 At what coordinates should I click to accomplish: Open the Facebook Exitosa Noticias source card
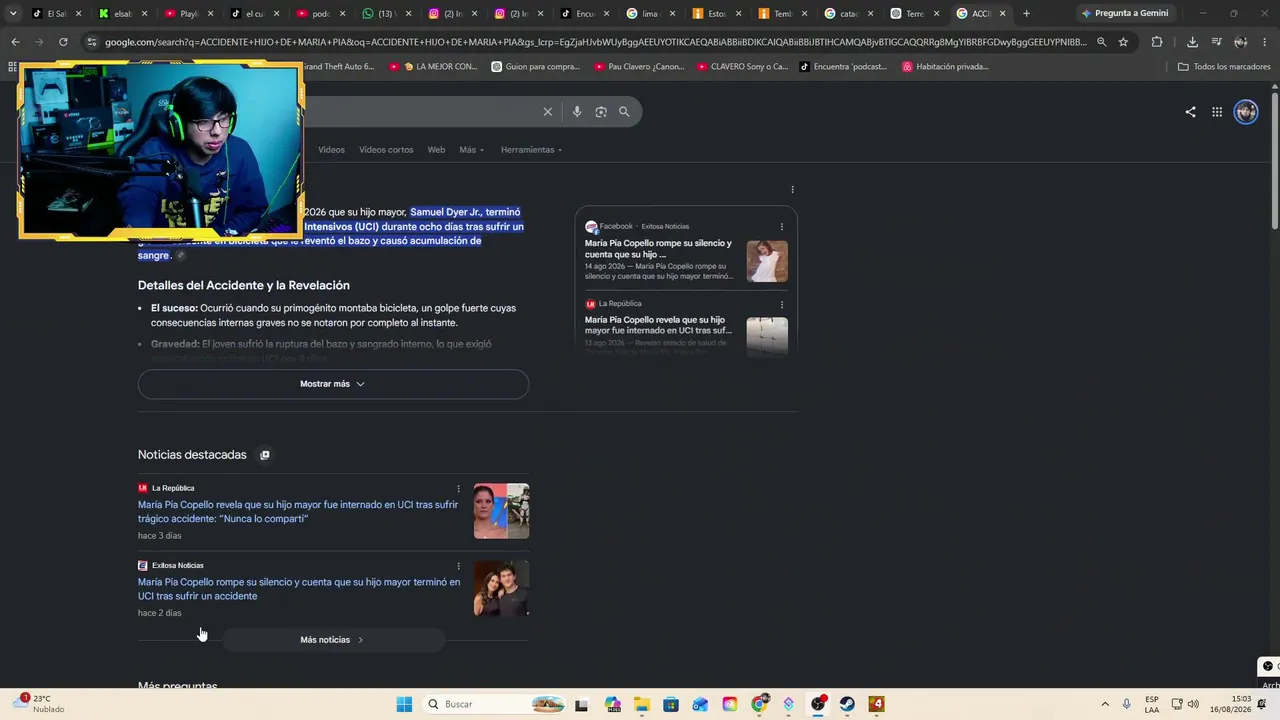[686, 249]
